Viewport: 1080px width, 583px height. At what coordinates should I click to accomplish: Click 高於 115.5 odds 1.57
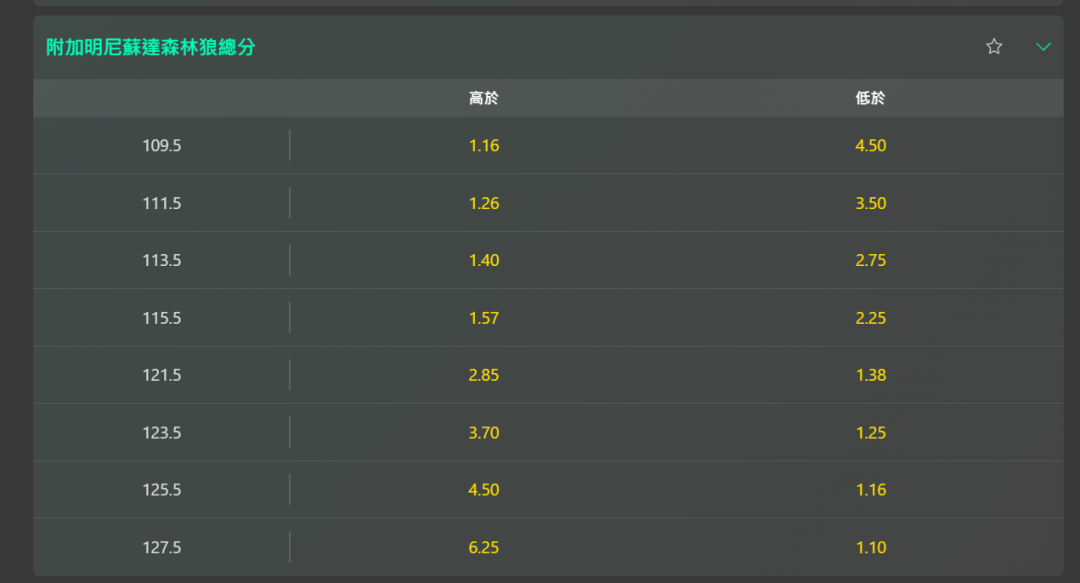(484, 318)
